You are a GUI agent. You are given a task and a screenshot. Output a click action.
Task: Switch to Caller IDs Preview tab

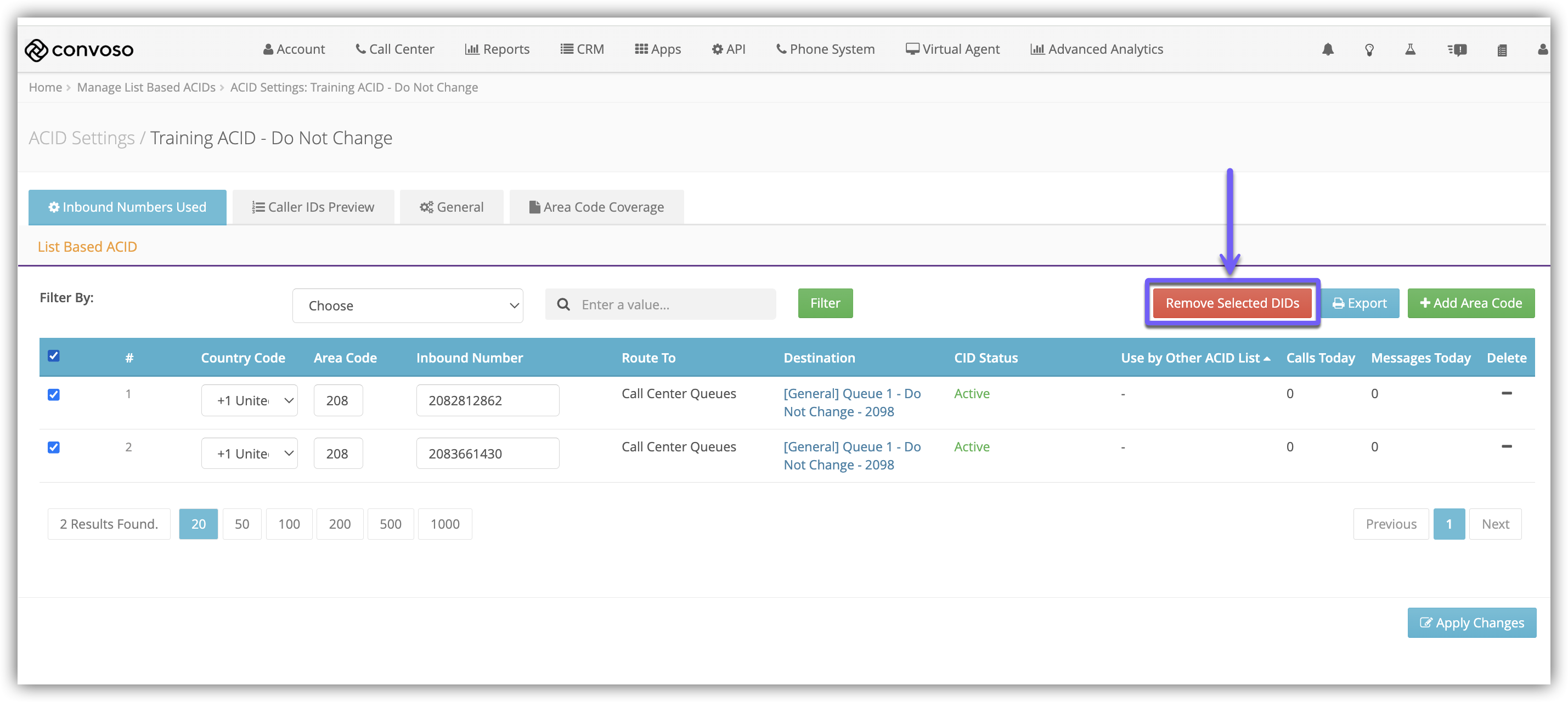coord(313,207)
